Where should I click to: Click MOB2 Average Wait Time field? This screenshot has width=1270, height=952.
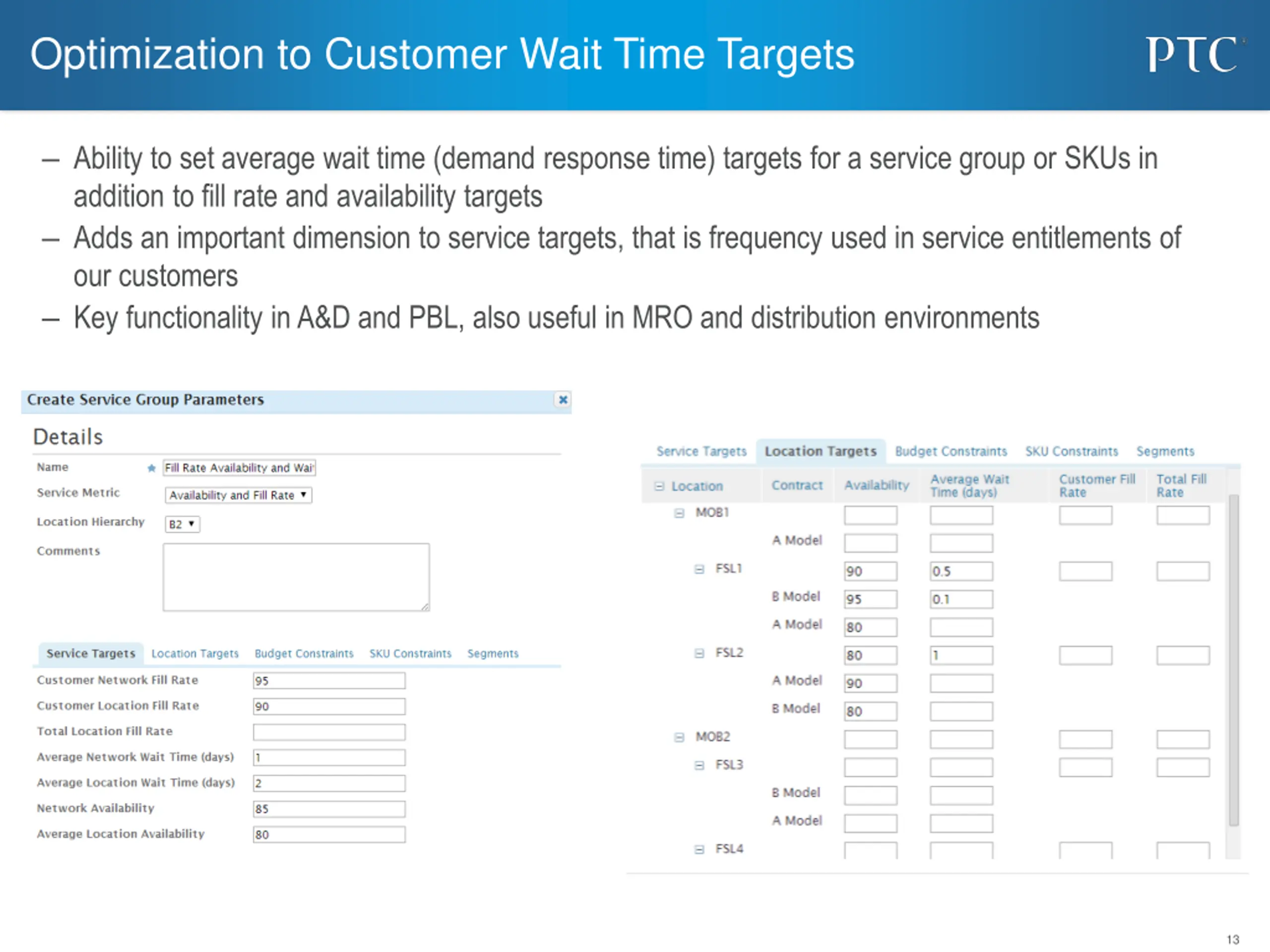[x=961, y=739]
